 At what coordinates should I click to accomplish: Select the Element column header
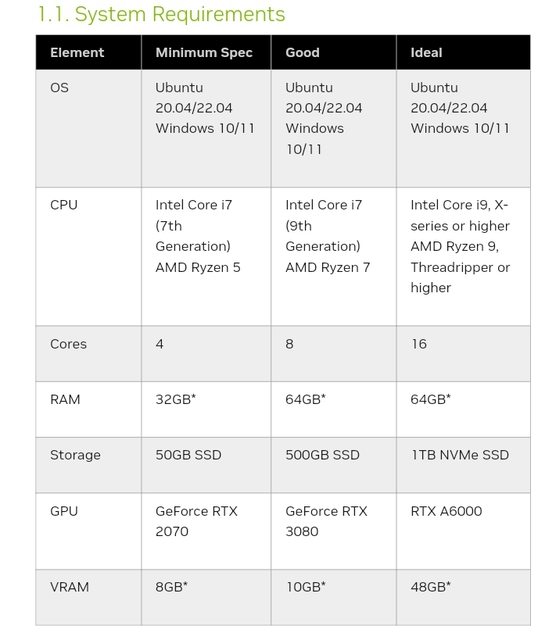point(77,53)
